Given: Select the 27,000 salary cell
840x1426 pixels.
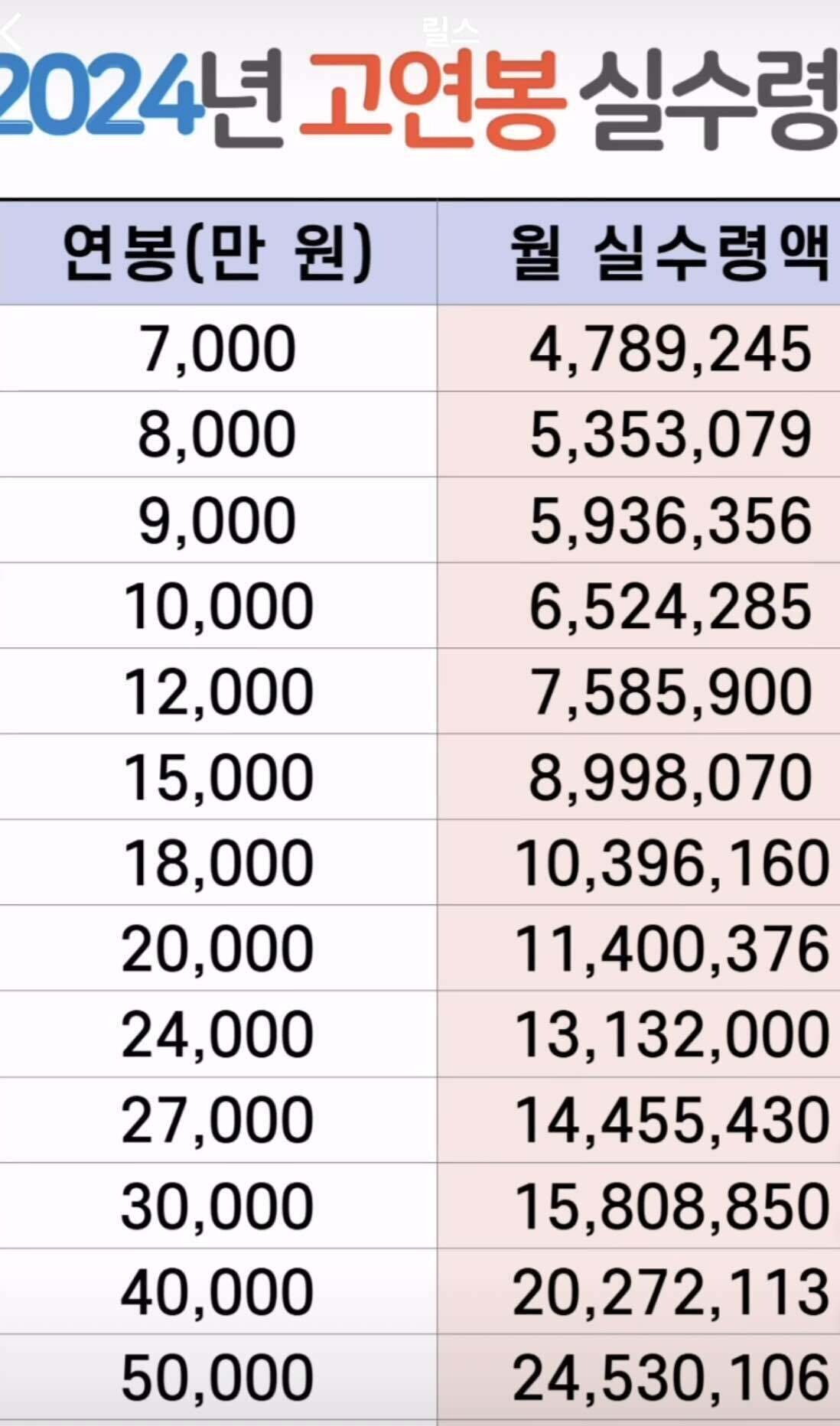Looking at the screenshot, I should [x=218, y=1120].
